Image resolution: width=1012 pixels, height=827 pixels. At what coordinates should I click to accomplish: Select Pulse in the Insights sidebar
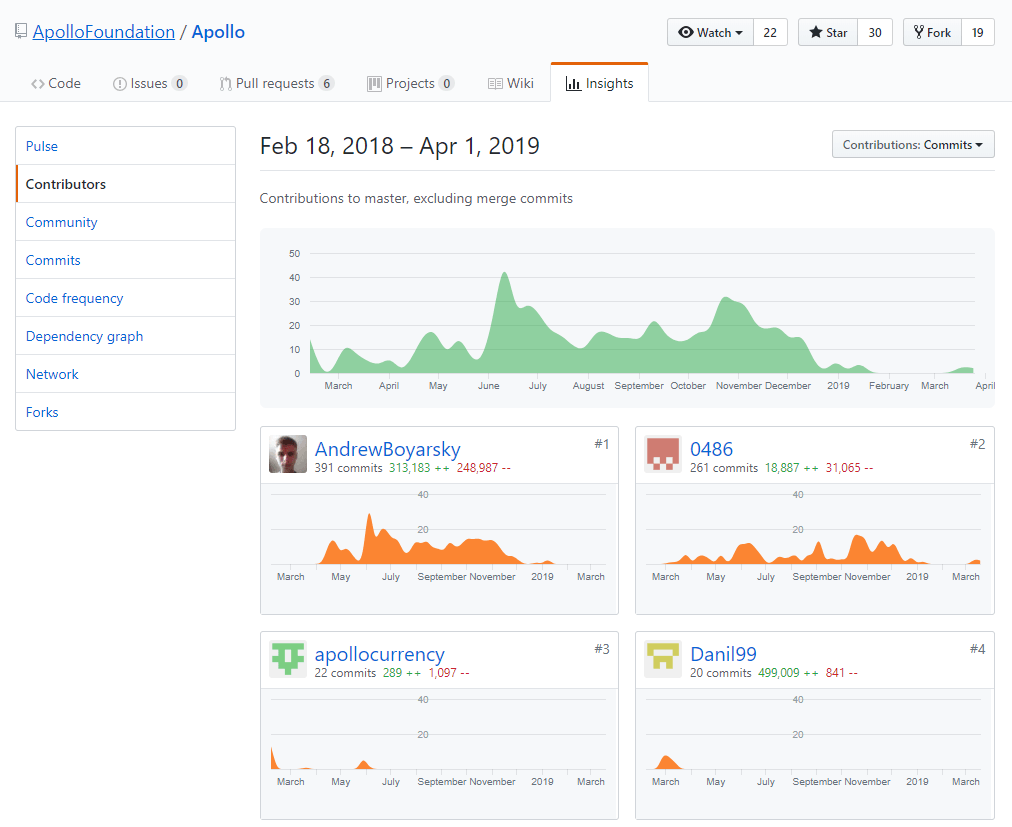point(42,146)
